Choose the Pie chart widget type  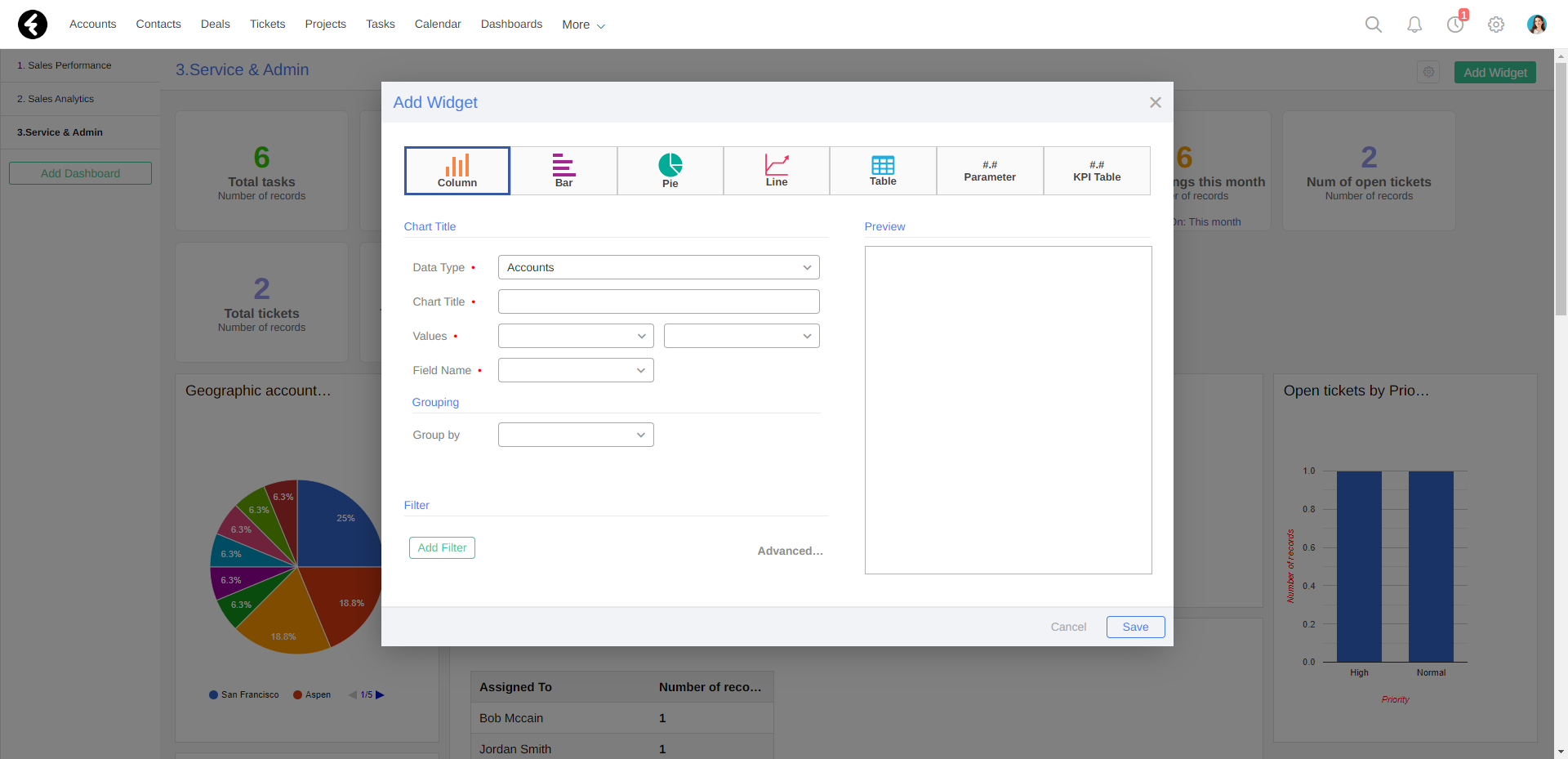(x=670, y=170)
